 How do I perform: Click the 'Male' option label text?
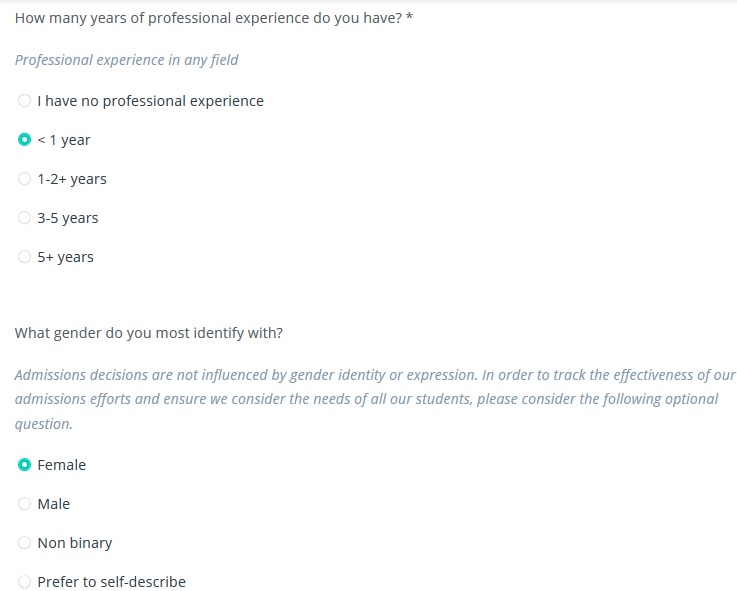click(54, 504)
